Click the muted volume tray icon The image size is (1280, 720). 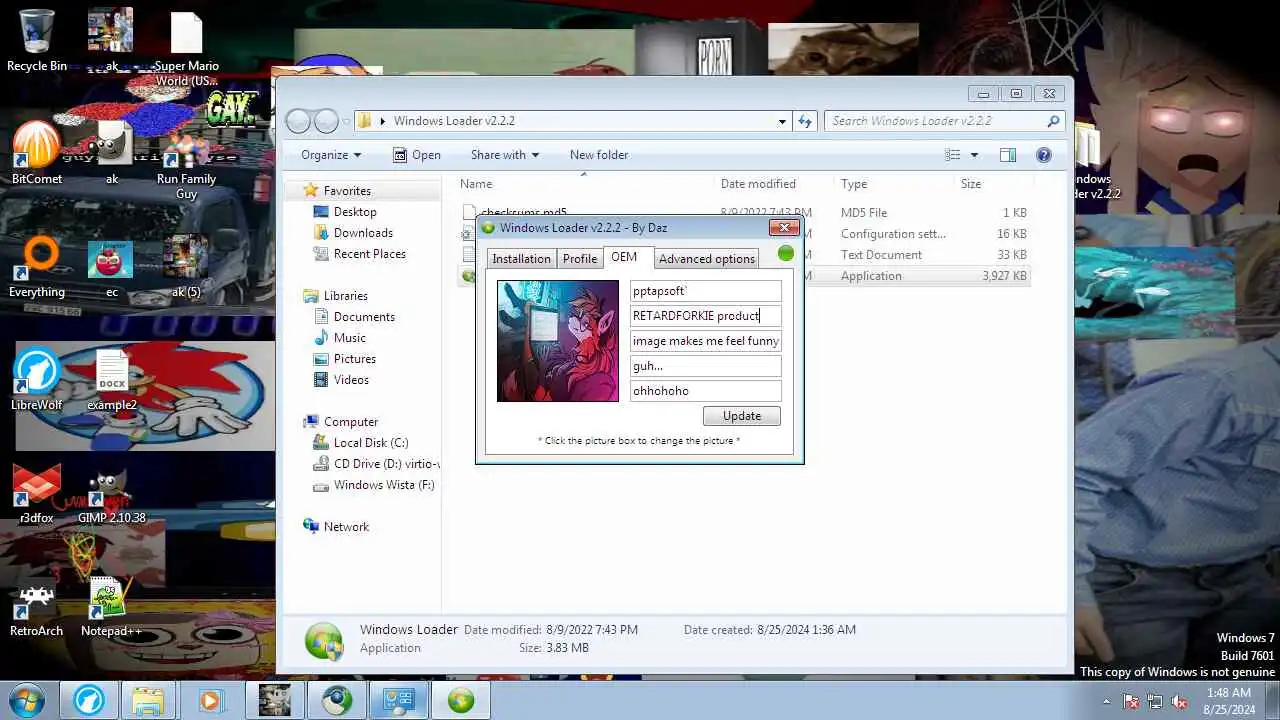click(1180, 701)
